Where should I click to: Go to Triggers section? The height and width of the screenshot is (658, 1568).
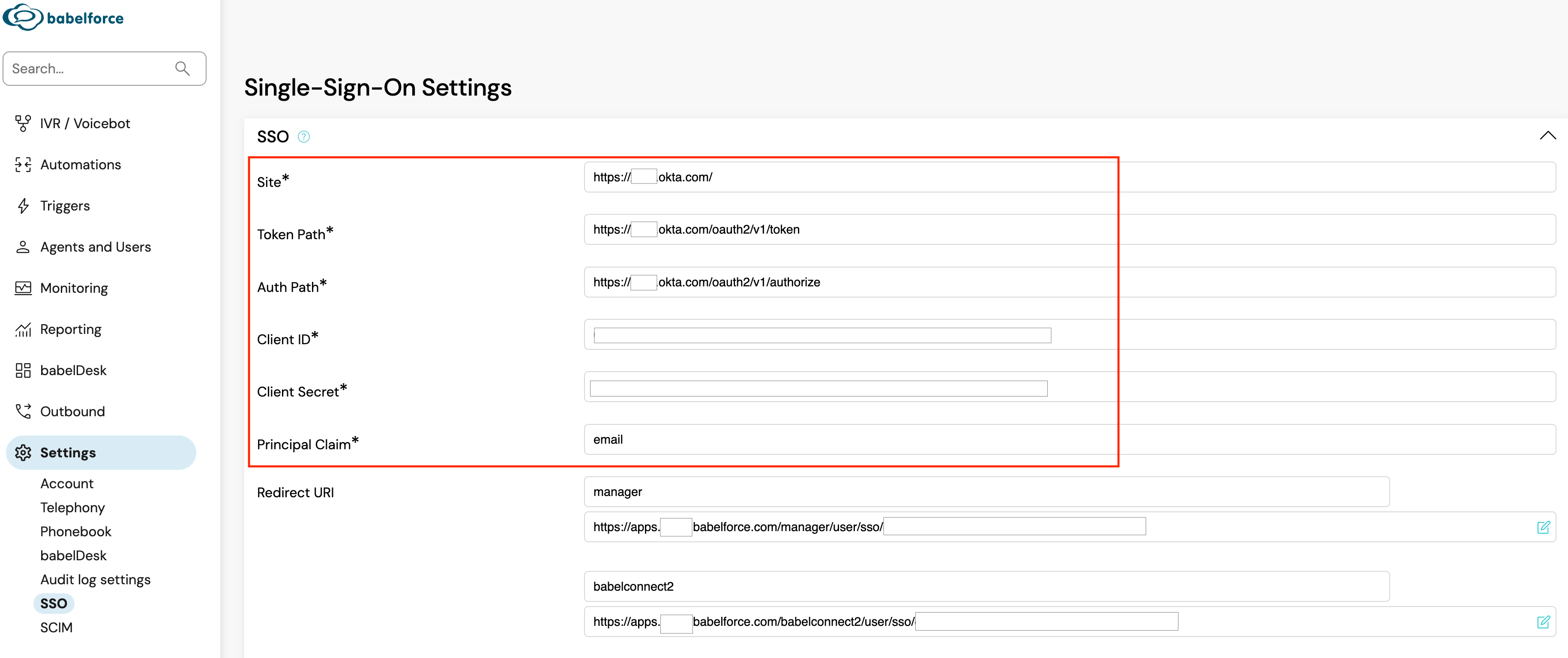click(x=65, y=206)
